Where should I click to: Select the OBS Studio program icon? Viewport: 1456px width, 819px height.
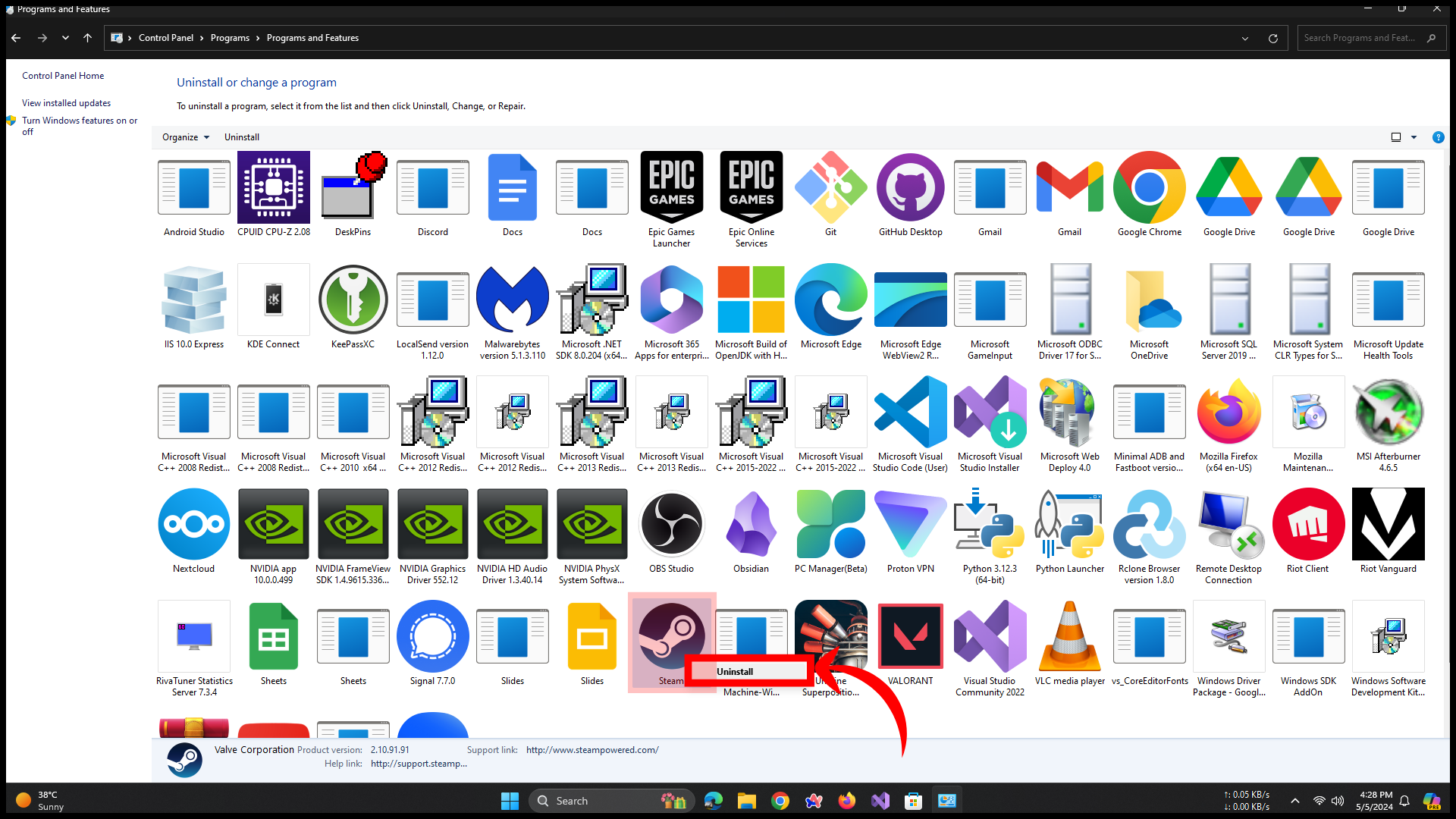[x=671, y=525]
